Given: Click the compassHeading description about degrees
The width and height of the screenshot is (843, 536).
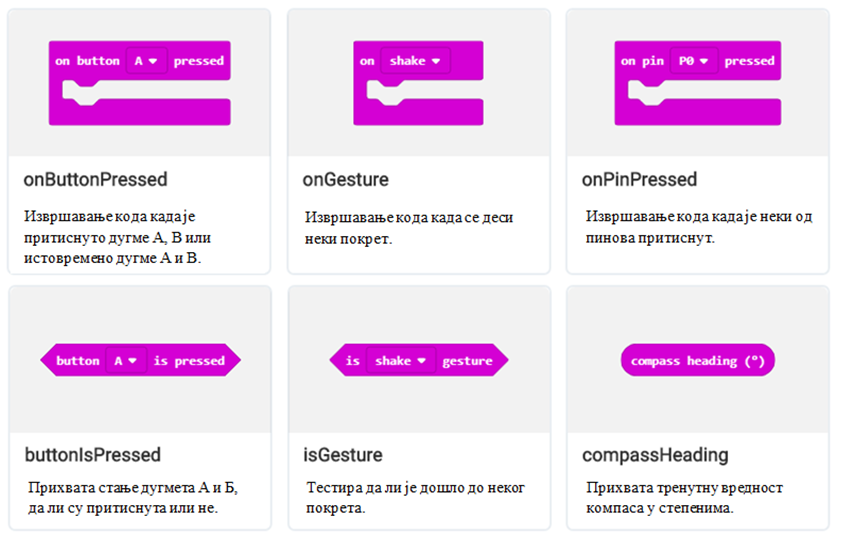Looking at the screenshot, I should [x=684, y=497].
